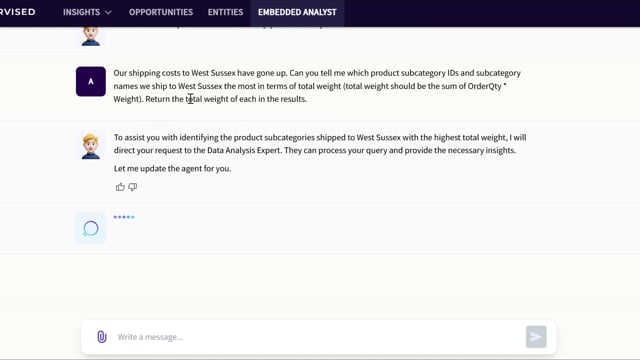Click the 'Let me update the agent' line
Viewport: 640px width, 360px height.
[172, 168]
